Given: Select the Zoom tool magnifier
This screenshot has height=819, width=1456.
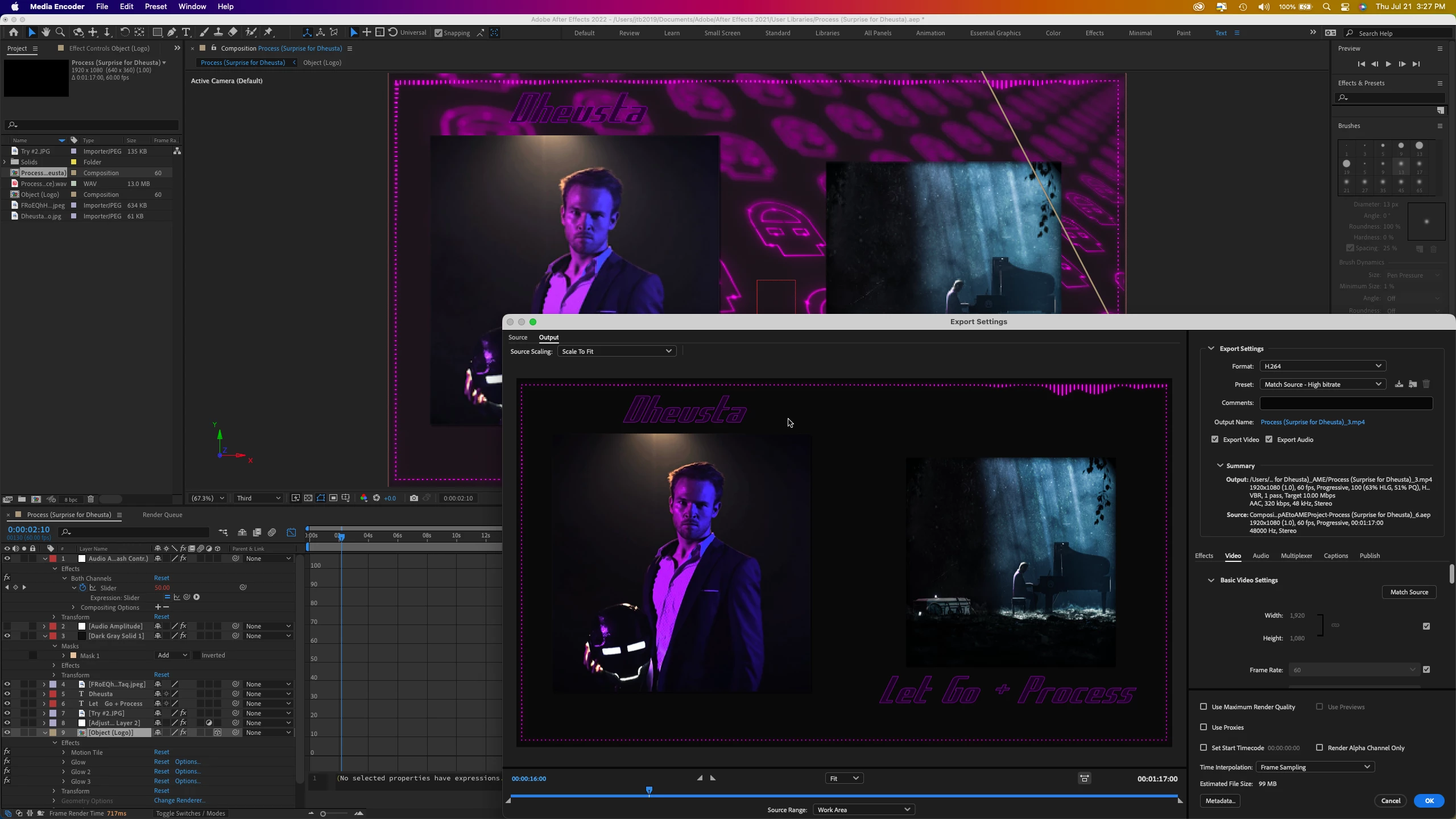Looking at the screenshot, I should point(60,32).
